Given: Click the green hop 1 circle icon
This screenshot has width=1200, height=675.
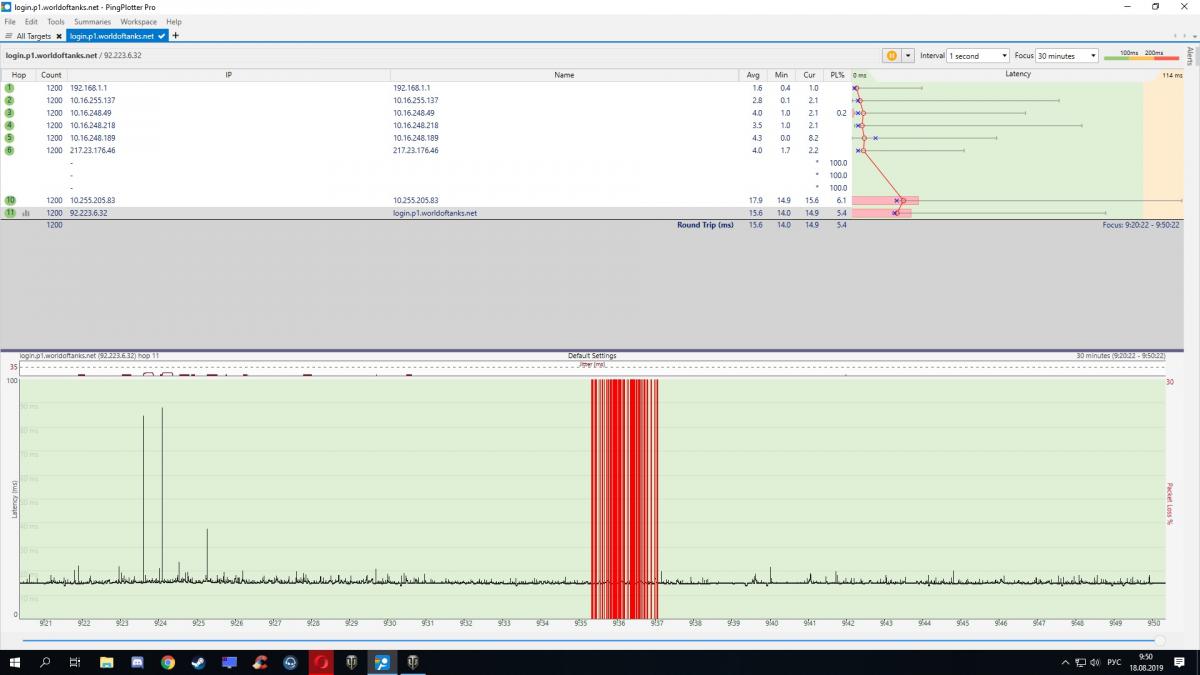Looking at the screenshot, I should click(10, 88).
